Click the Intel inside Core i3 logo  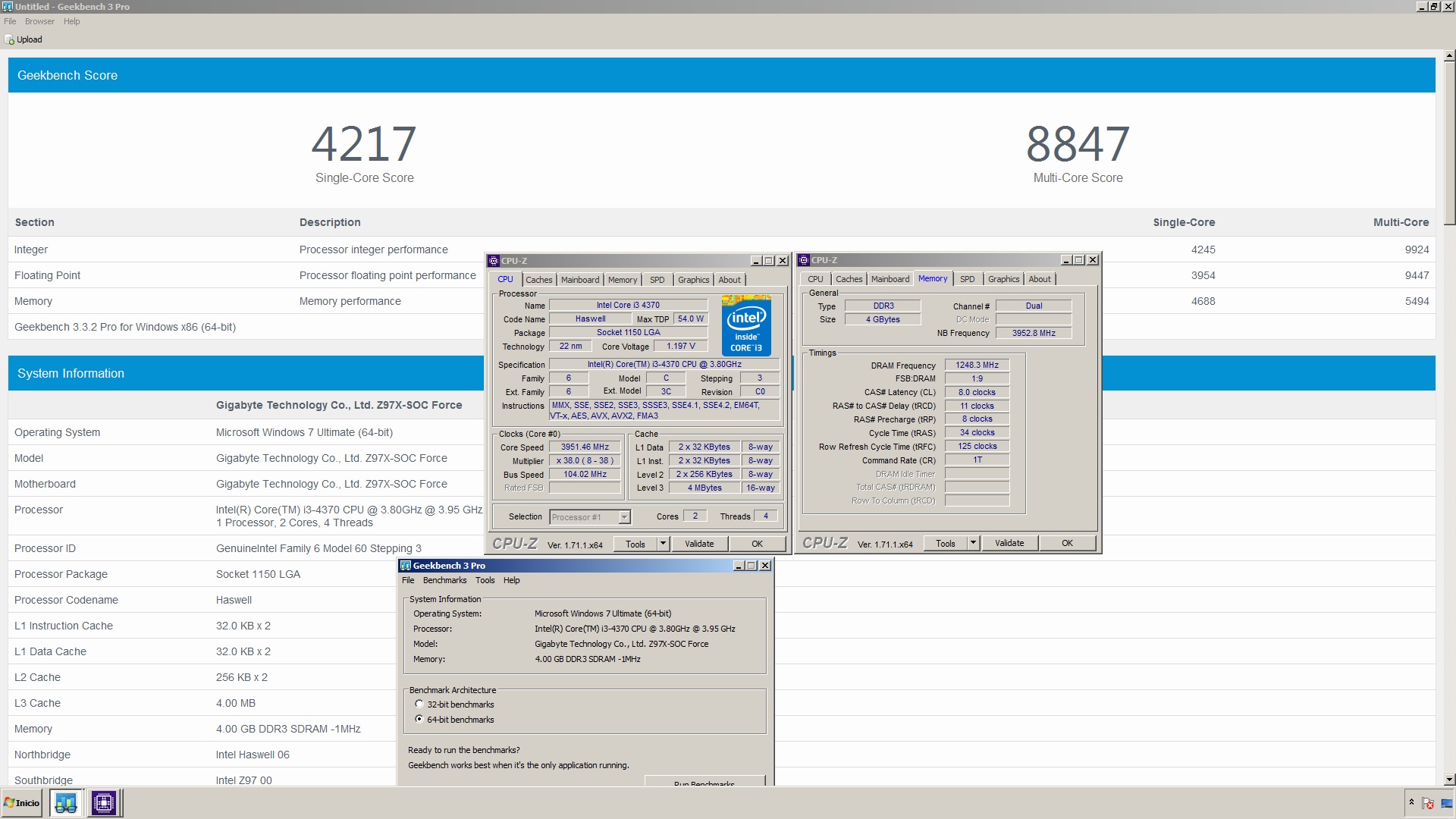(x=746, y=325)
